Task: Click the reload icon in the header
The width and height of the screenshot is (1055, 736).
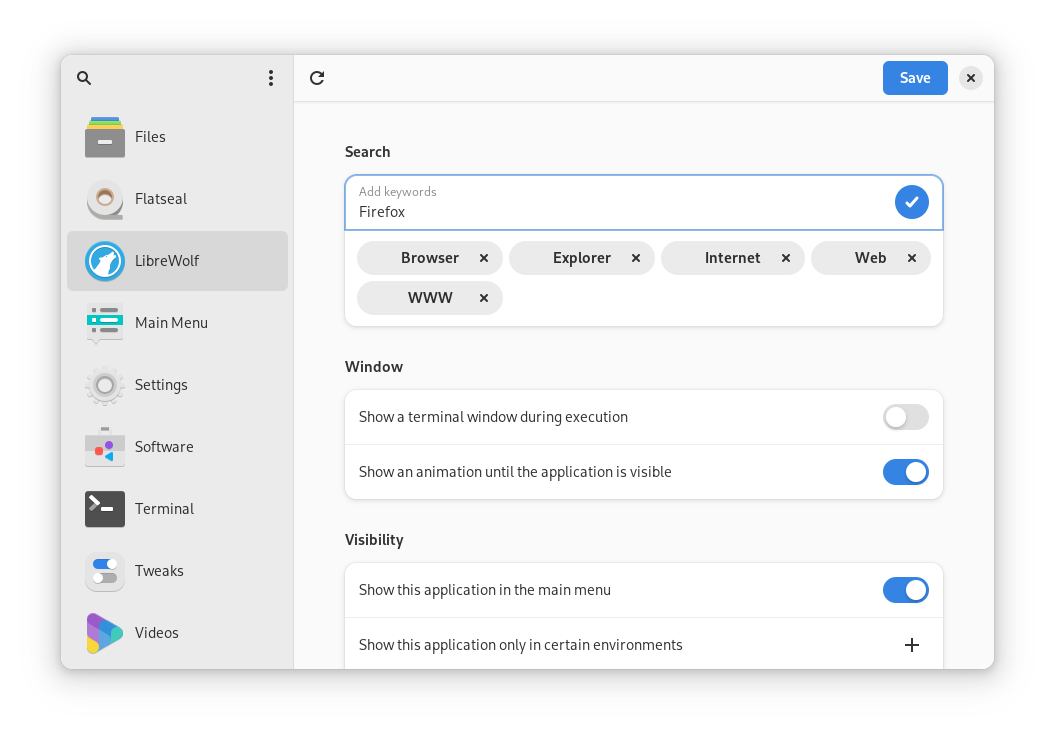Action: tap(317, 78)
